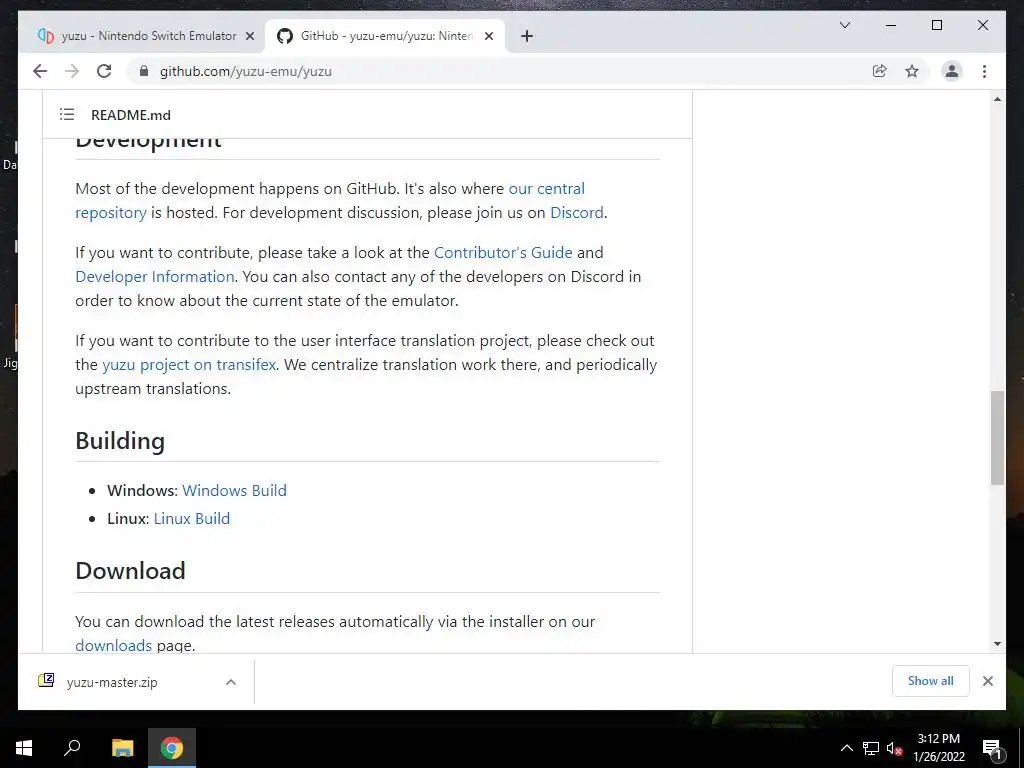The width and height of the screenshot is (1024, 768).
Task: View site information via the padlock icon
Action: tap(144, 71)
